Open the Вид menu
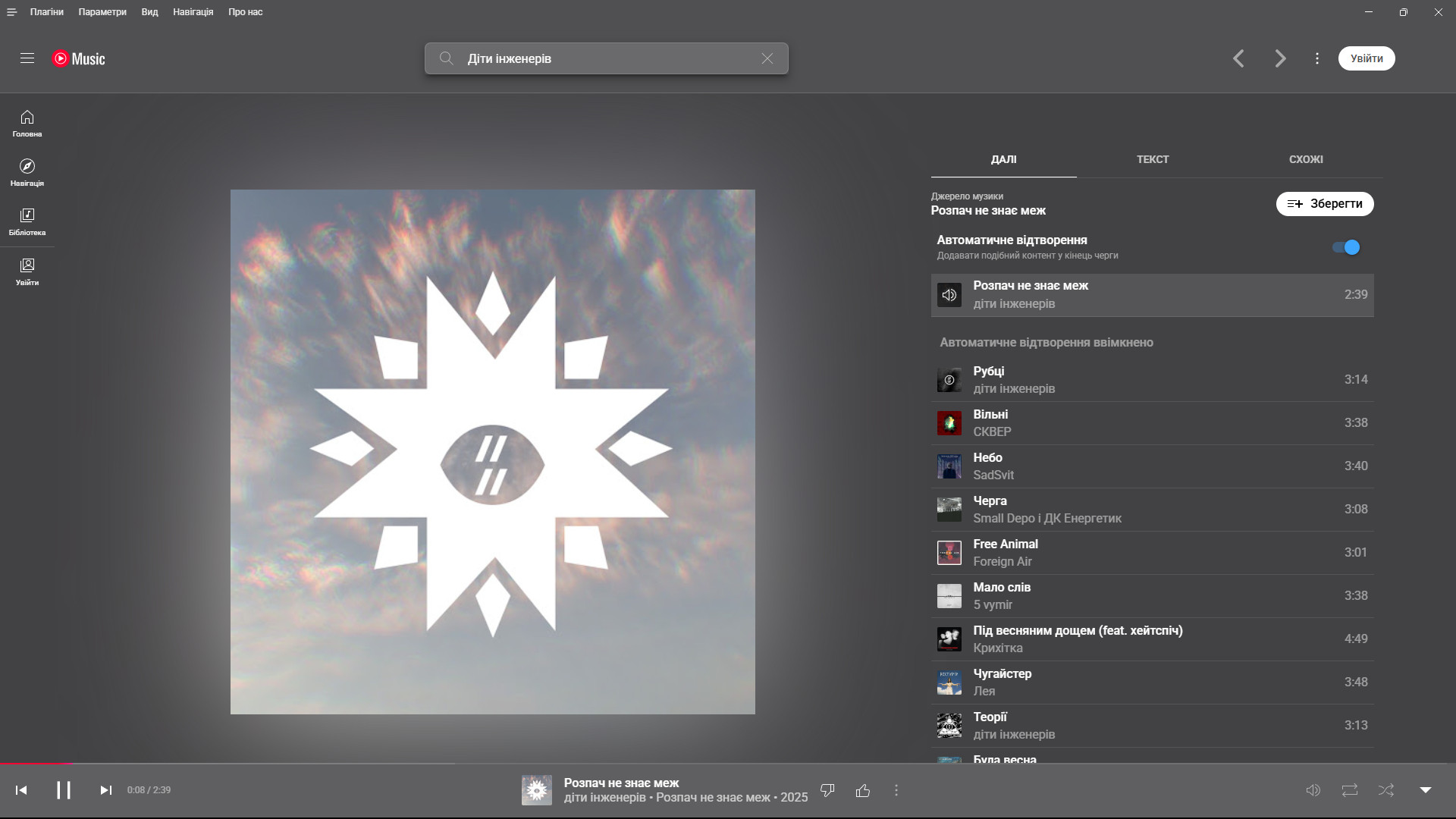1456x819 pixels. [x=150, y=12]
